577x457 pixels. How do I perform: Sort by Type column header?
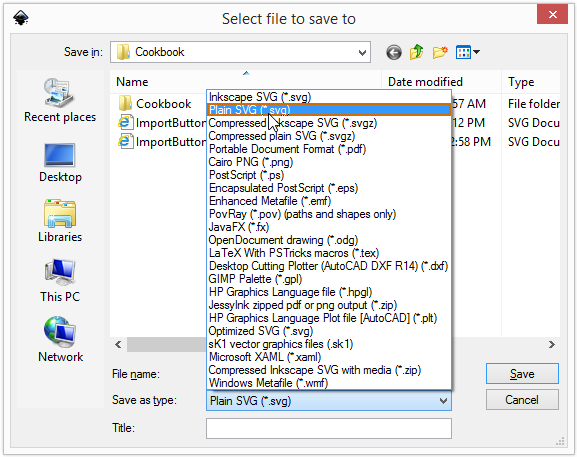tap(531, 82)
